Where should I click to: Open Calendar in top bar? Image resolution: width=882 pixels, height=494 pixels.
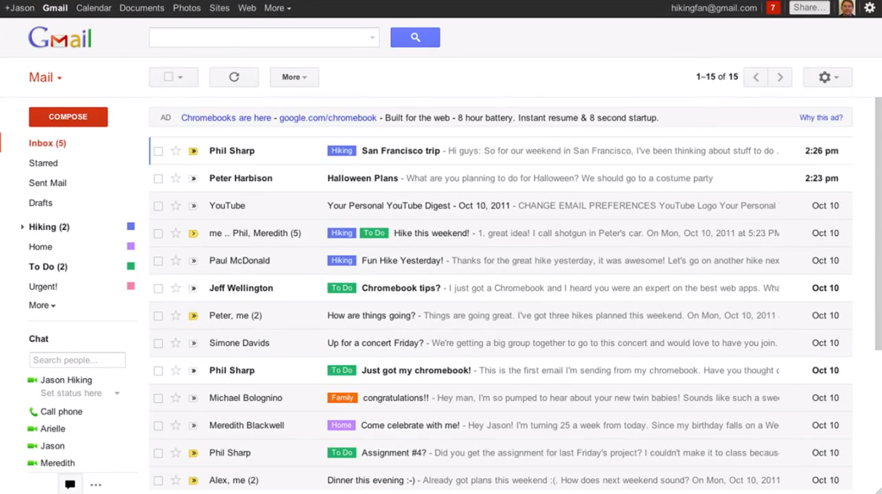[93, 8]
